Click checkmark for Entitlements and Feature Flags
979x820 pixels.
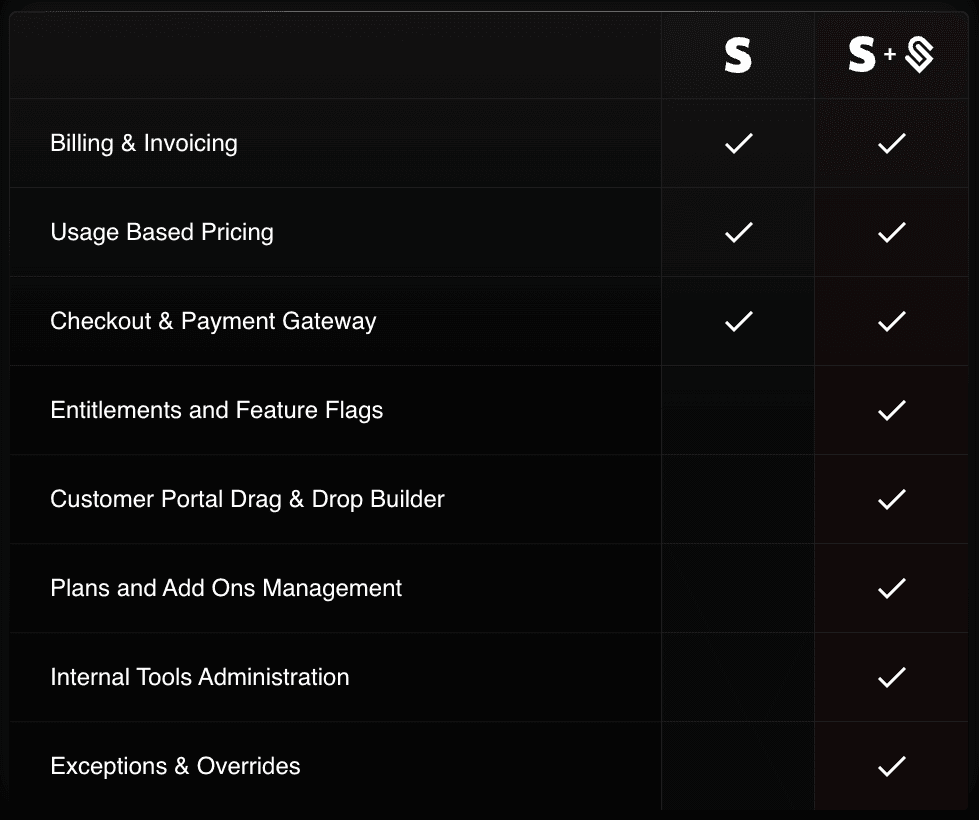pyautogui.click(x=891, y=410)
